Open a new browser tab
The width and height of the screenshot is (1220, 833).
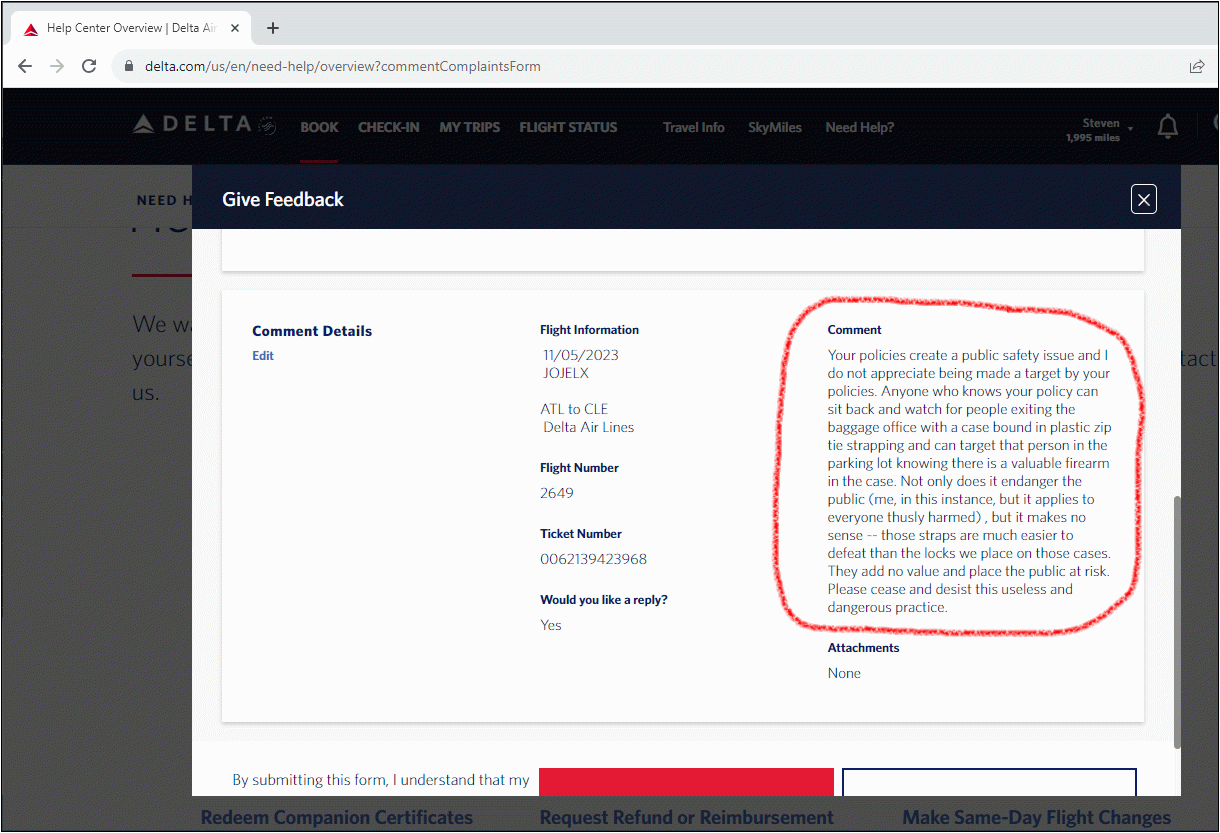pyautogui.click(x=273, y=28)
